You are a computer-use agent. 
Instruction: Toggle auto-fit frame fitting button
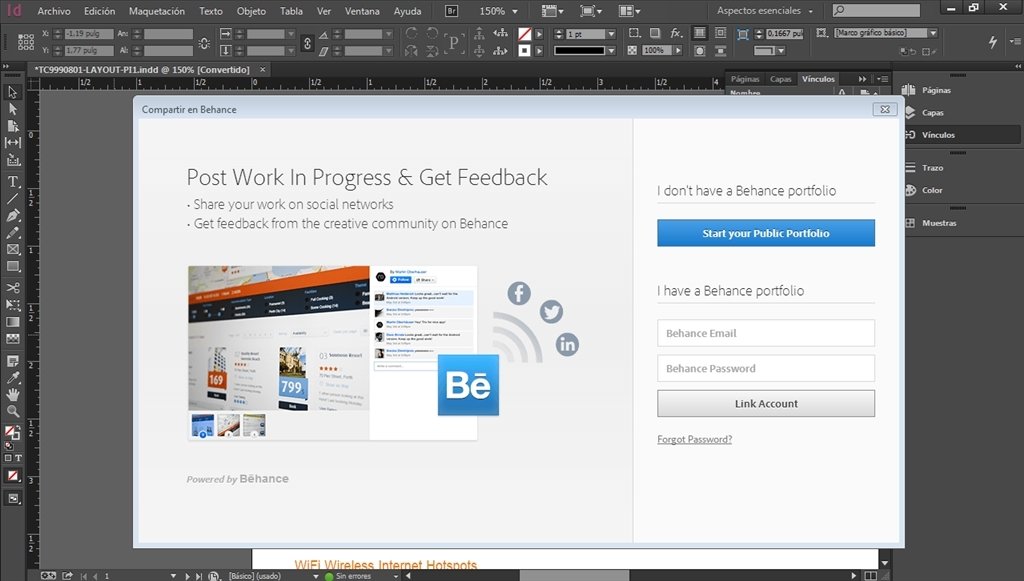(x=743, y=34)
